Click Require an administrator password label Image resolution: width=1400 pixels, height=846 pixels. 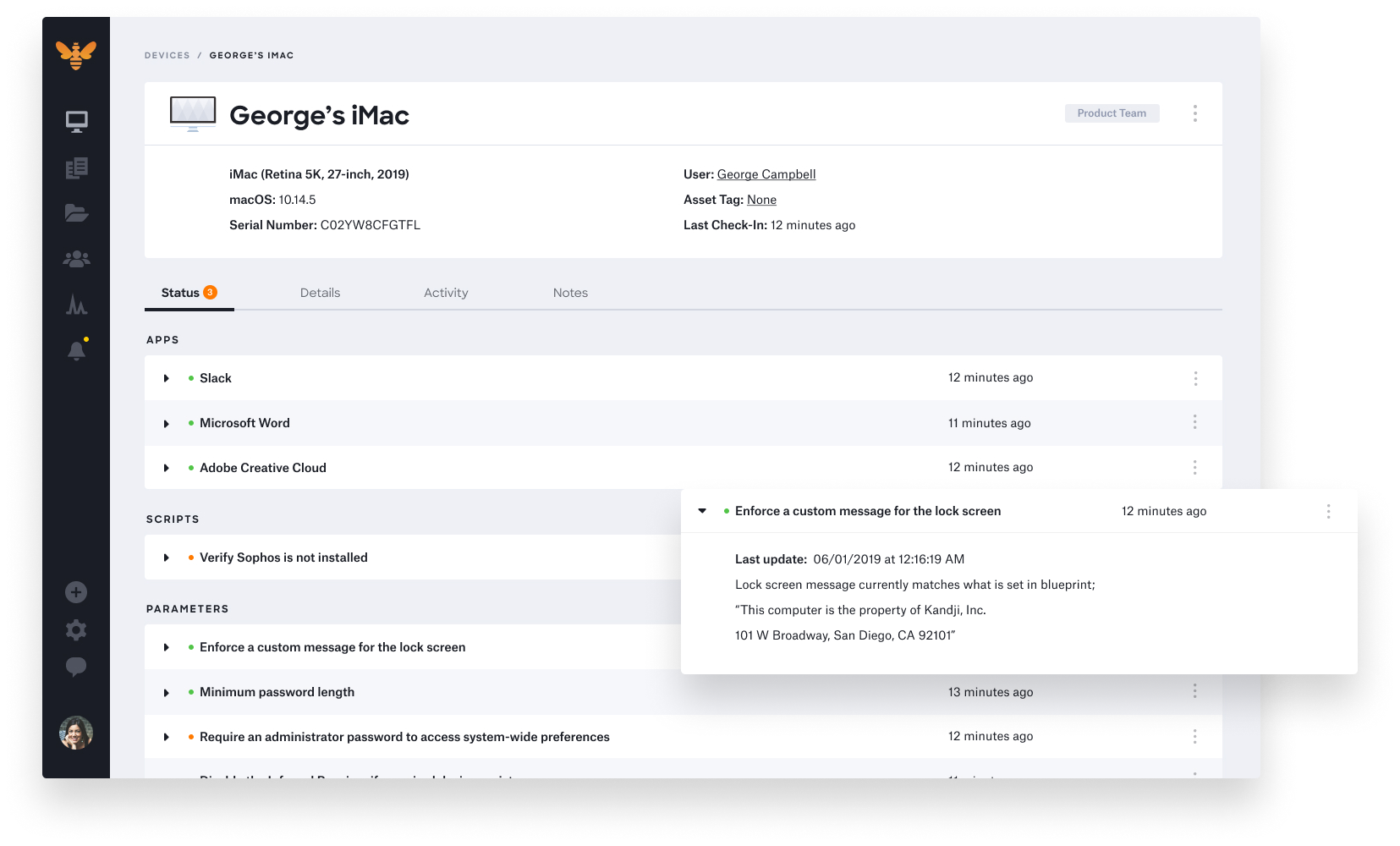click(x=404, y=737)
